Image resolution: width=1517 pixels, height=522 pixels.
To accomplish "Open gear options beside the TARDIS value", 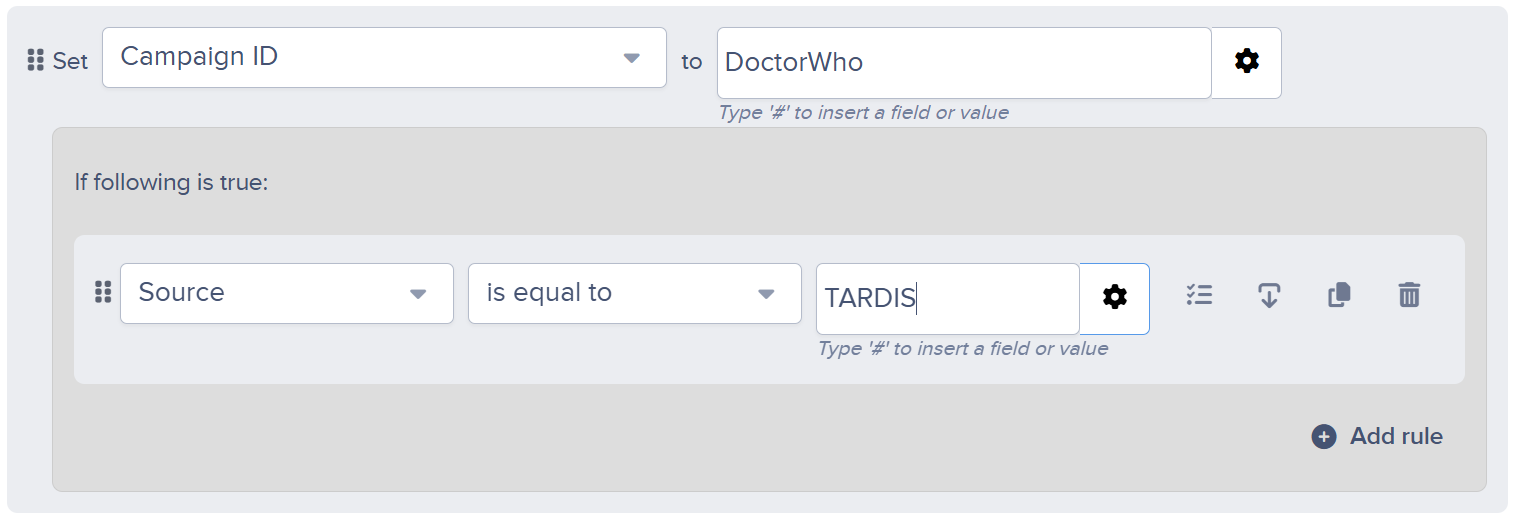I will point(1114,298).
